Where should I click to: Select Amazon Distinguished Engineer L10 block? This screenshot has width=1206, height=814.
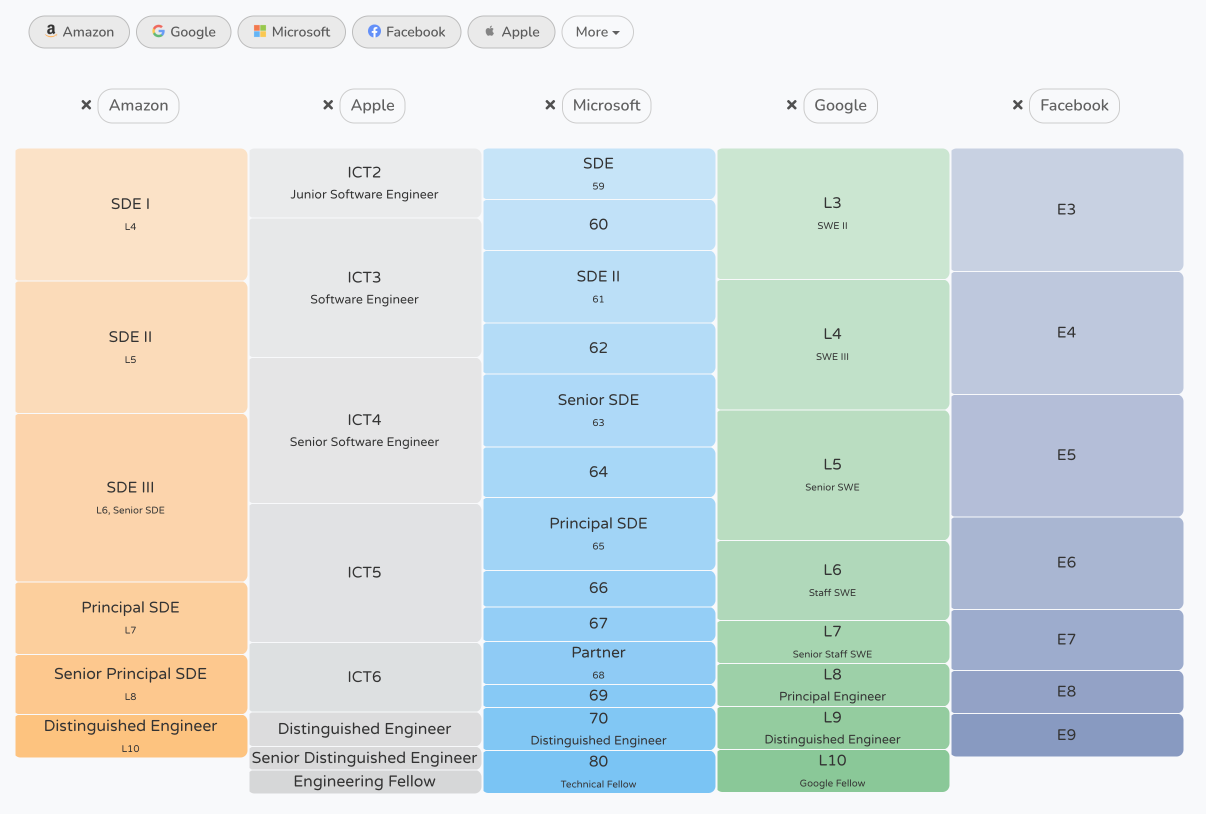(131, 736)
